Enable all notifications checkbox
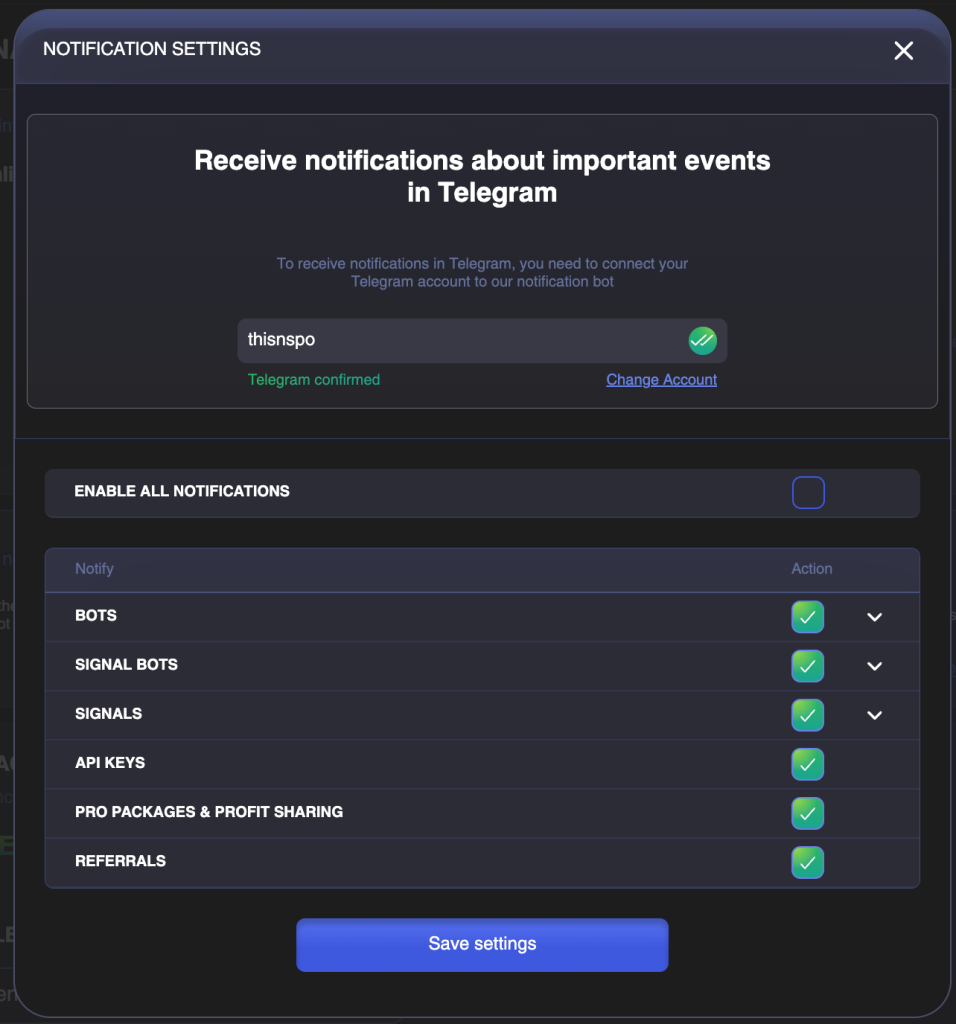Image resolution: width=956 pixels, height=1024 pixels. (808, 493)
